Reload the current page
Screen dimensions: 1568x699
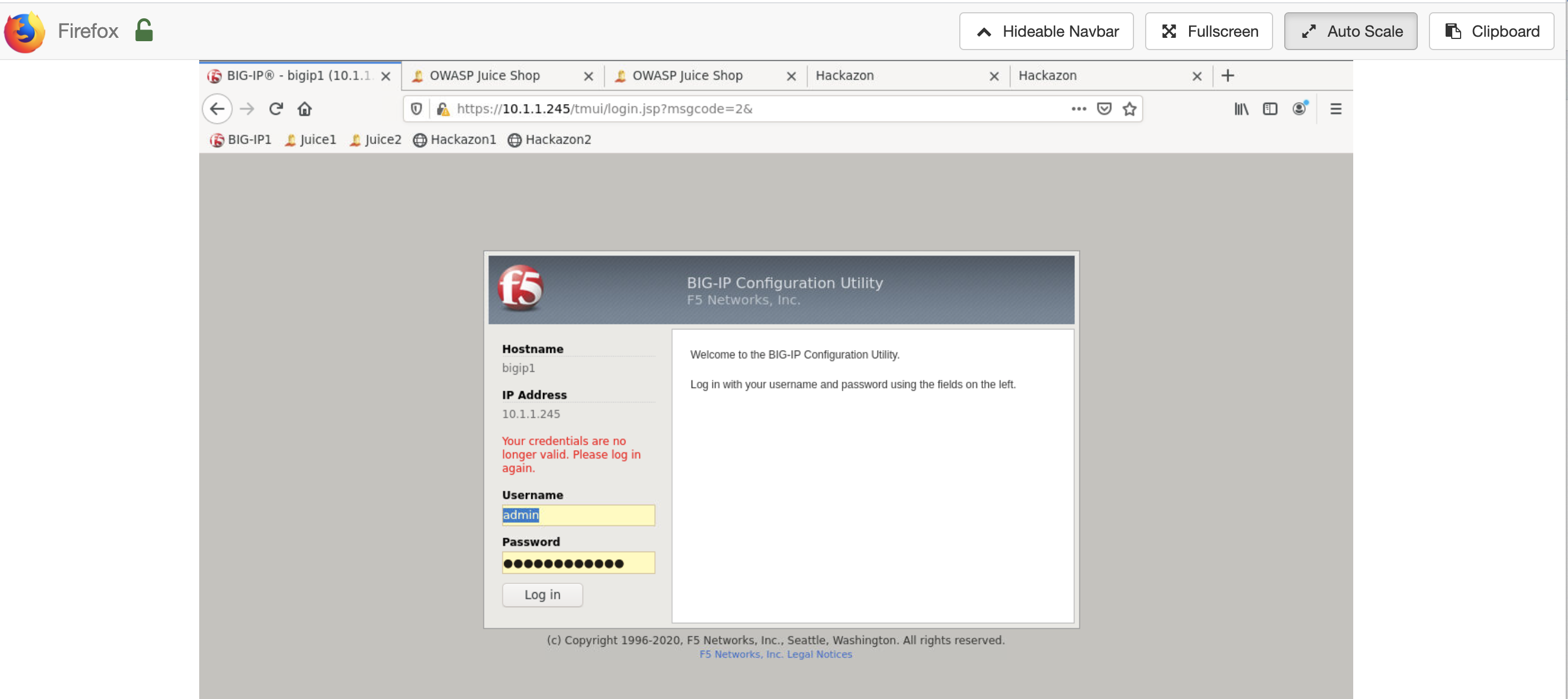276,109
